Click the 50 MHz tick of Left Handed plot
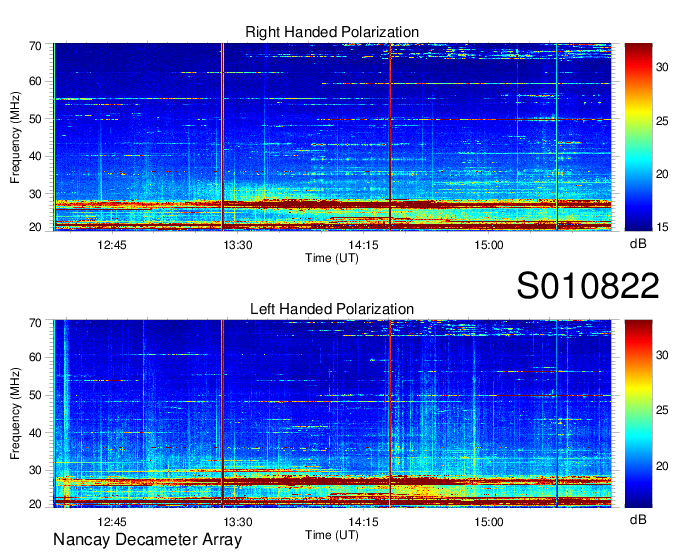 click(35, 395)
